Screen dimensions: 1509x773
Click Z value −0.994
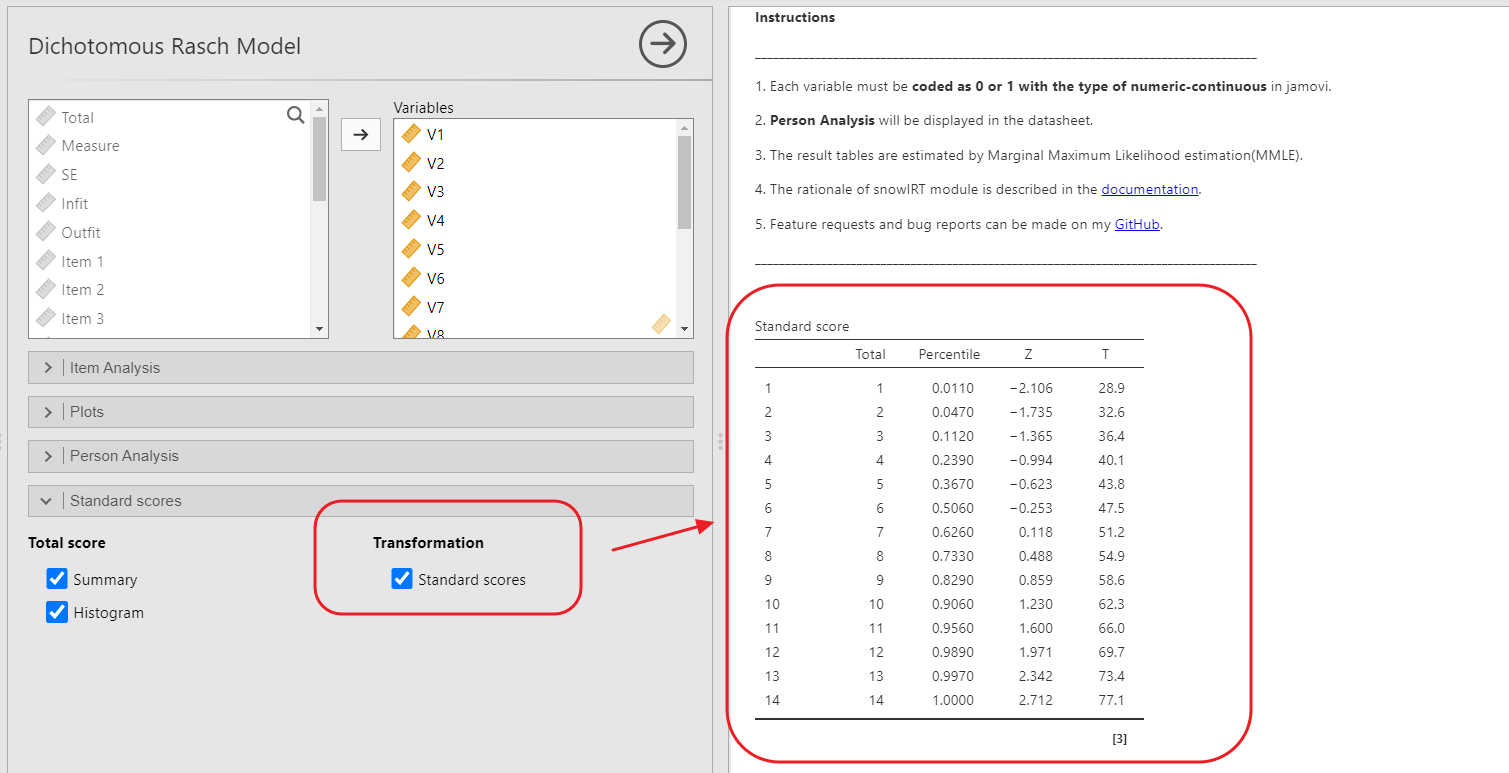[1030, 460]
